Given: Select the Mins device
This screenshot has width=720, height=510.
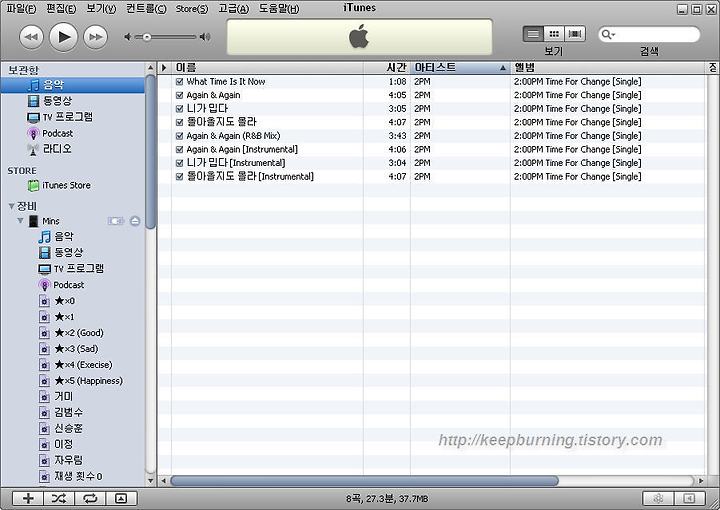Looking at the screenshot, I should [45, 221].
